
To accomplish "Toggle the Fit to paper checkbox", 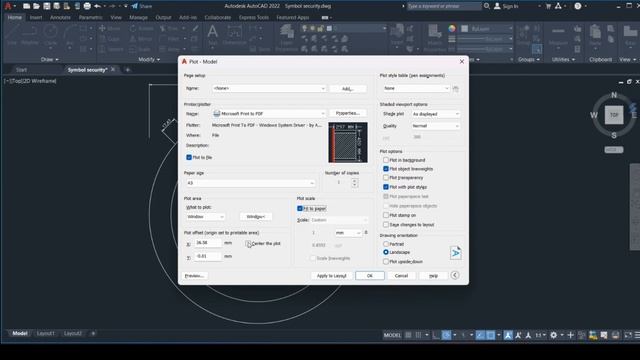I will [x=300, y=209].
